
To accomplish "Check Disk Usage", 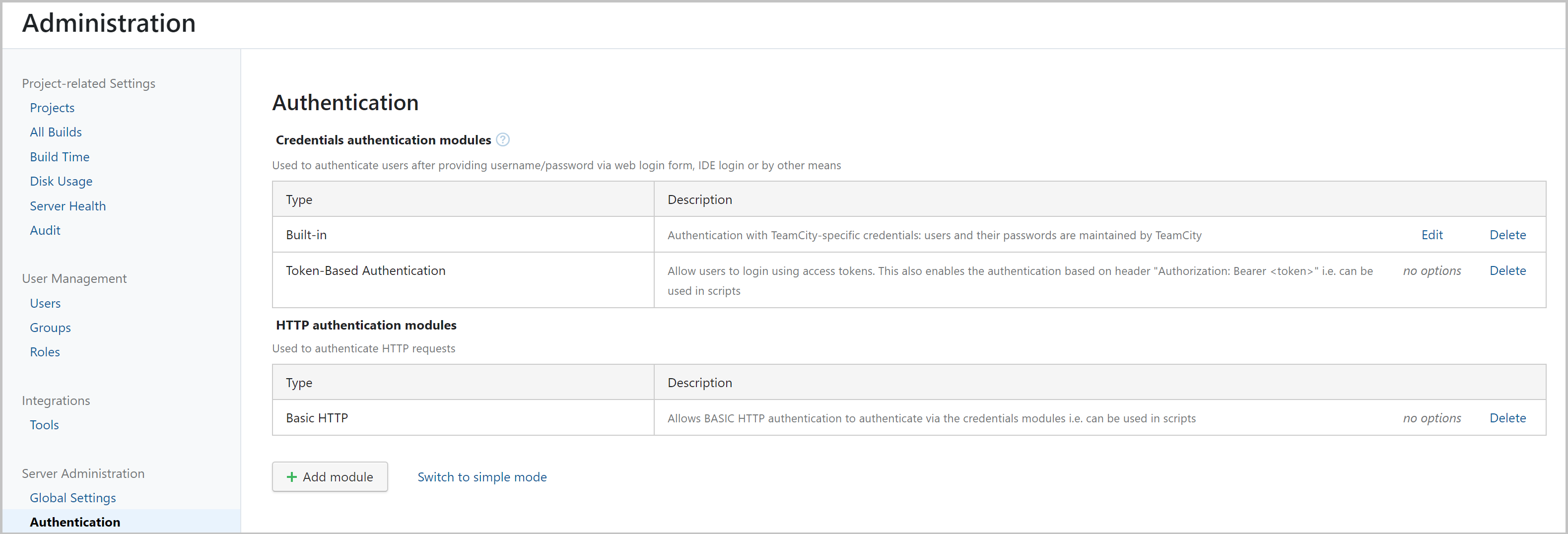I will (x=61, y=181).
